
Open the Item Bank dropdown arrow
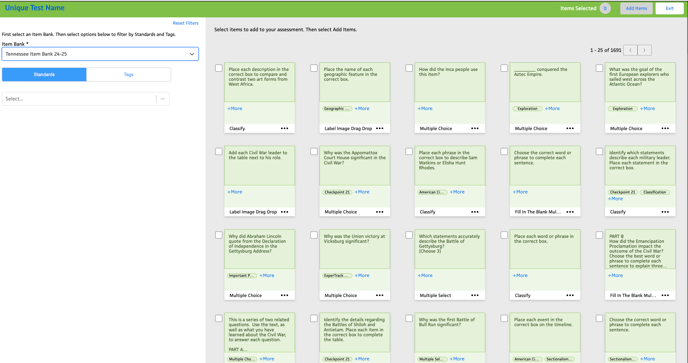pyautogui.click(x=192, y=54)
